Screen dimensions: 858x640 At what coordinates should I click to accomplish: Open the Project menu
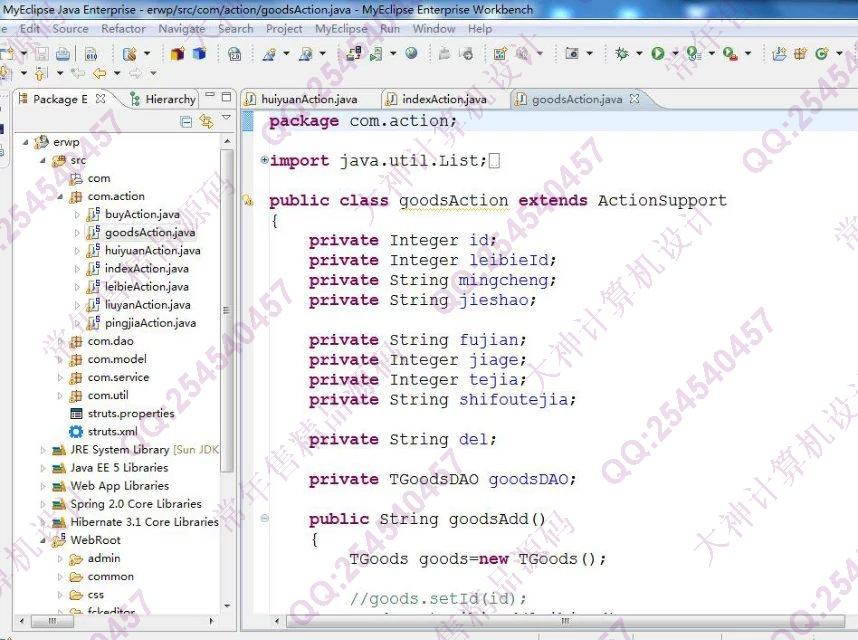284,28
